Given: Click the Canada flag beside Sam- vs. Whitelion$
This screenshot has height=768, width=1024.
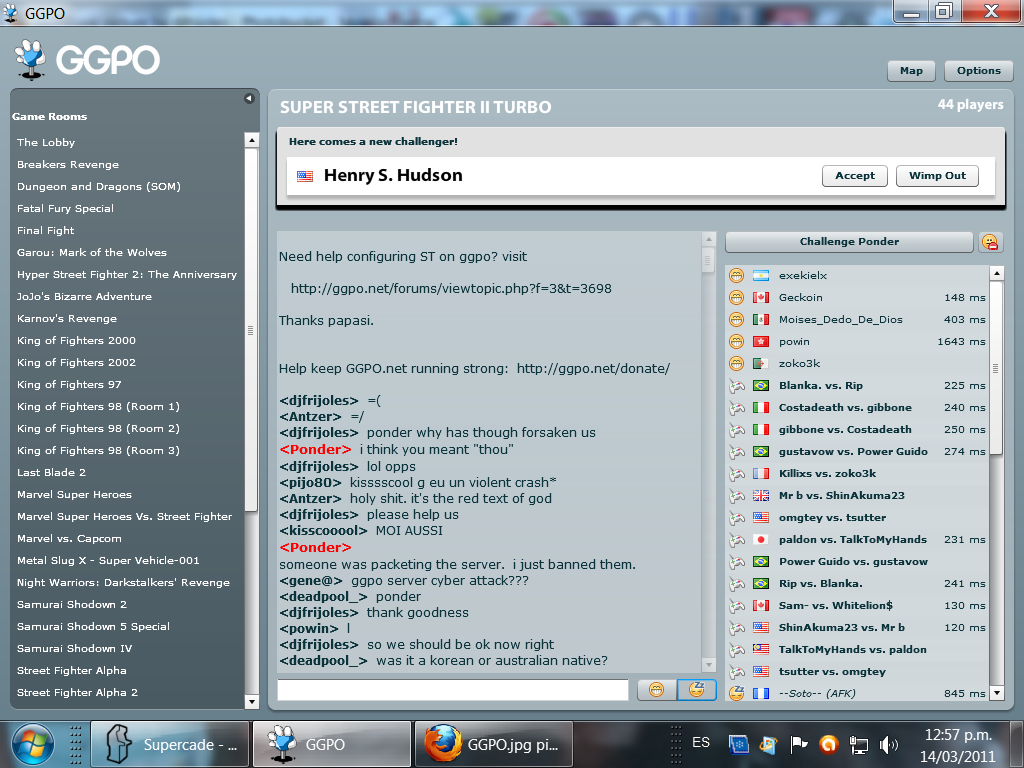Looking at the screenshot, I should coord(761,605).
